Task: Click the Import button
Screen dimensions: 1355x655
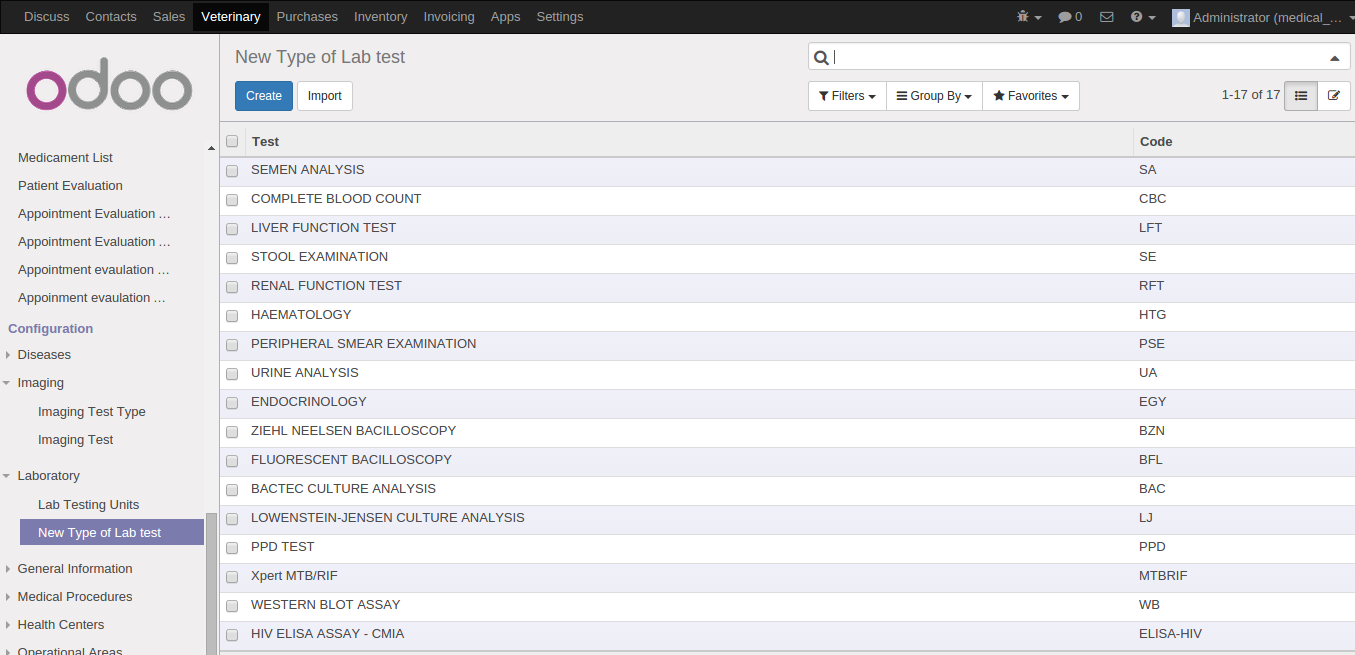Action: pos(324,96)
